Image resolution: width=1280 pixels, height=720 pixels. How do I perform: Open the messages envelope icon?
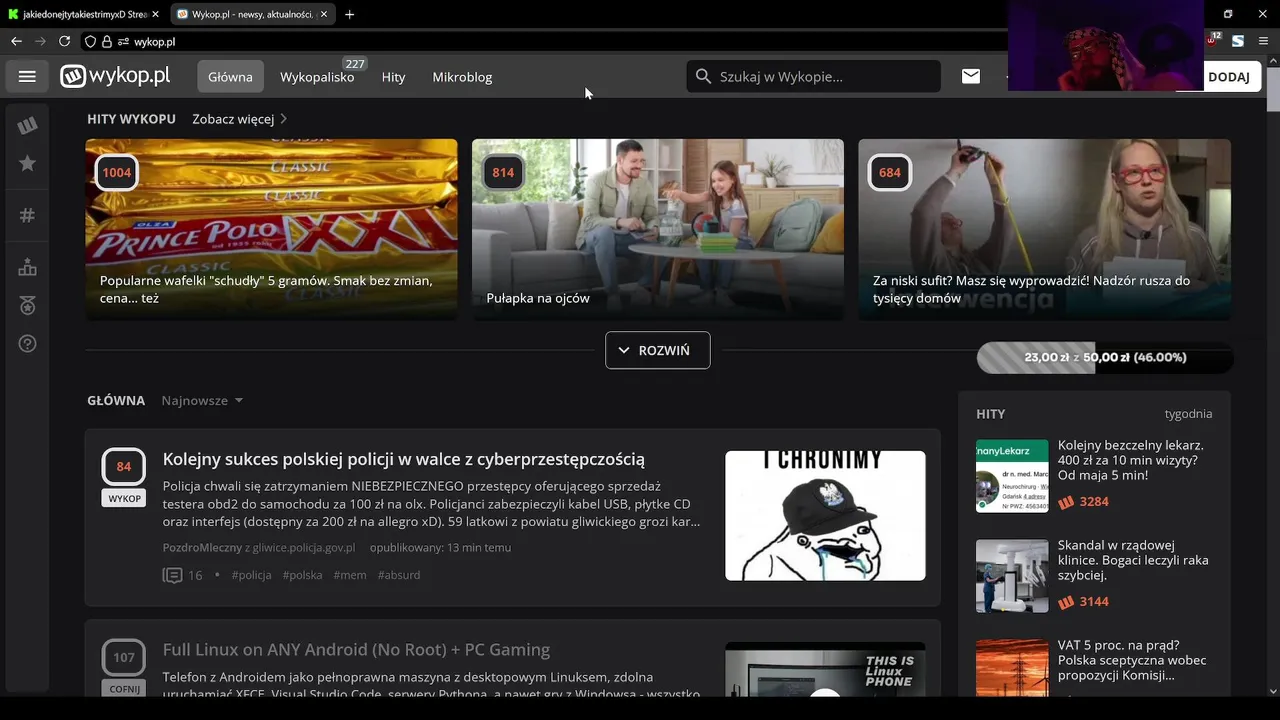click(971, 76)
